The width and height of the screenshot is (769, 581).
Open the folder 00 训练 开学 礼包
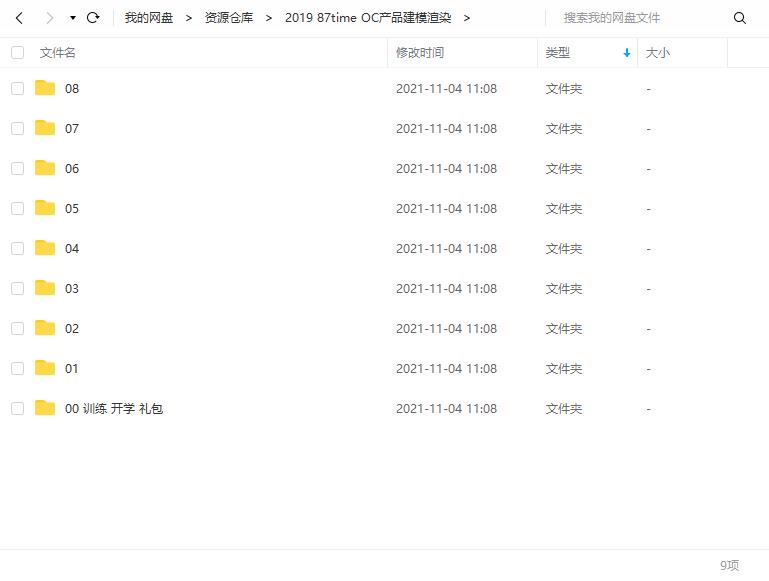pos(114,408)
